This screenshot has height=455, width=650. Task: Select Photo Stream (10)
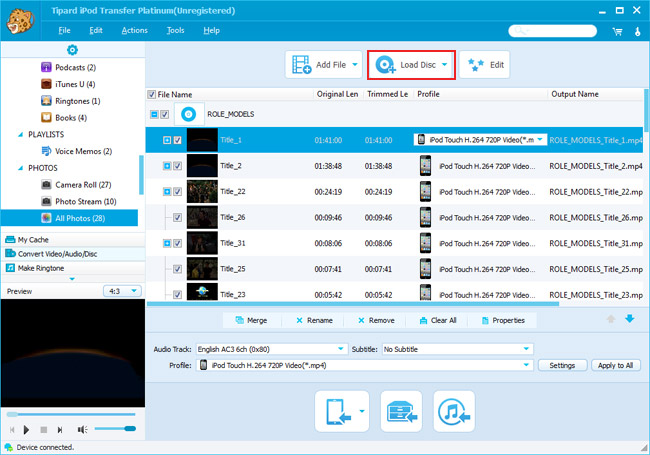(79, 201)
